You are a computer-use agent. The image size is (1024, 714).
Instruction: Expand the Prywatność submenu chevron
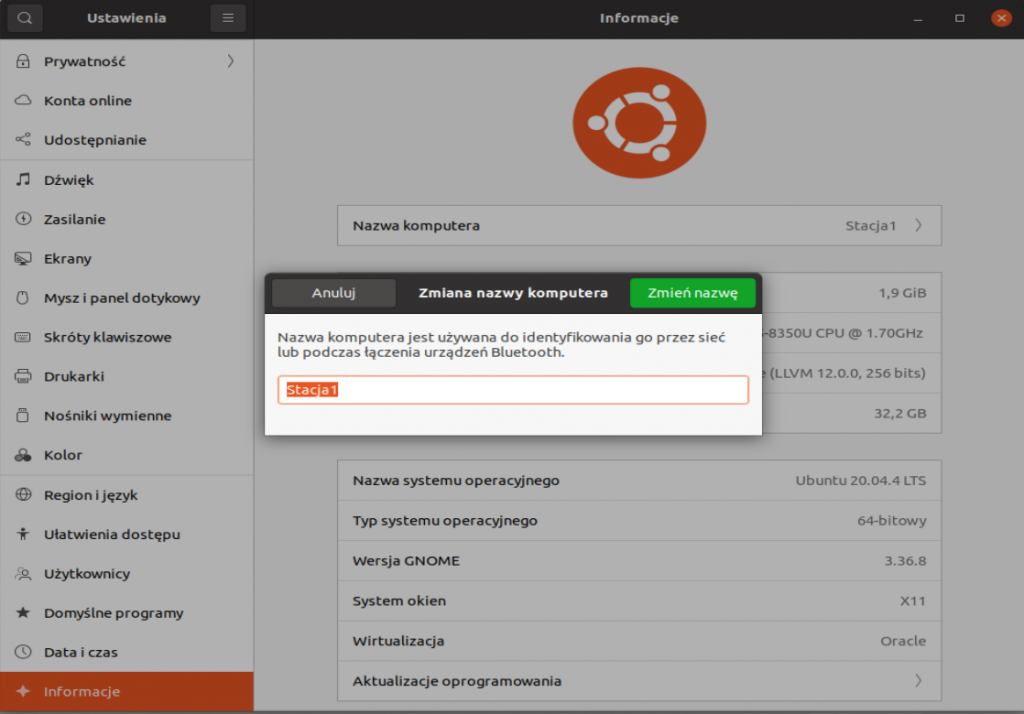[x=231, y=61]
